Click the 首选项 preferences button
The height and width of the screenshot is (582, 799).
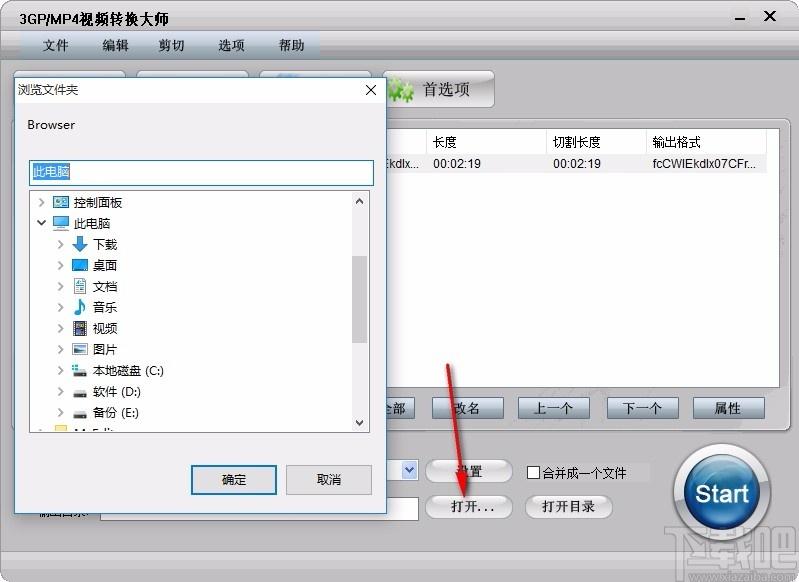(438, 89)
